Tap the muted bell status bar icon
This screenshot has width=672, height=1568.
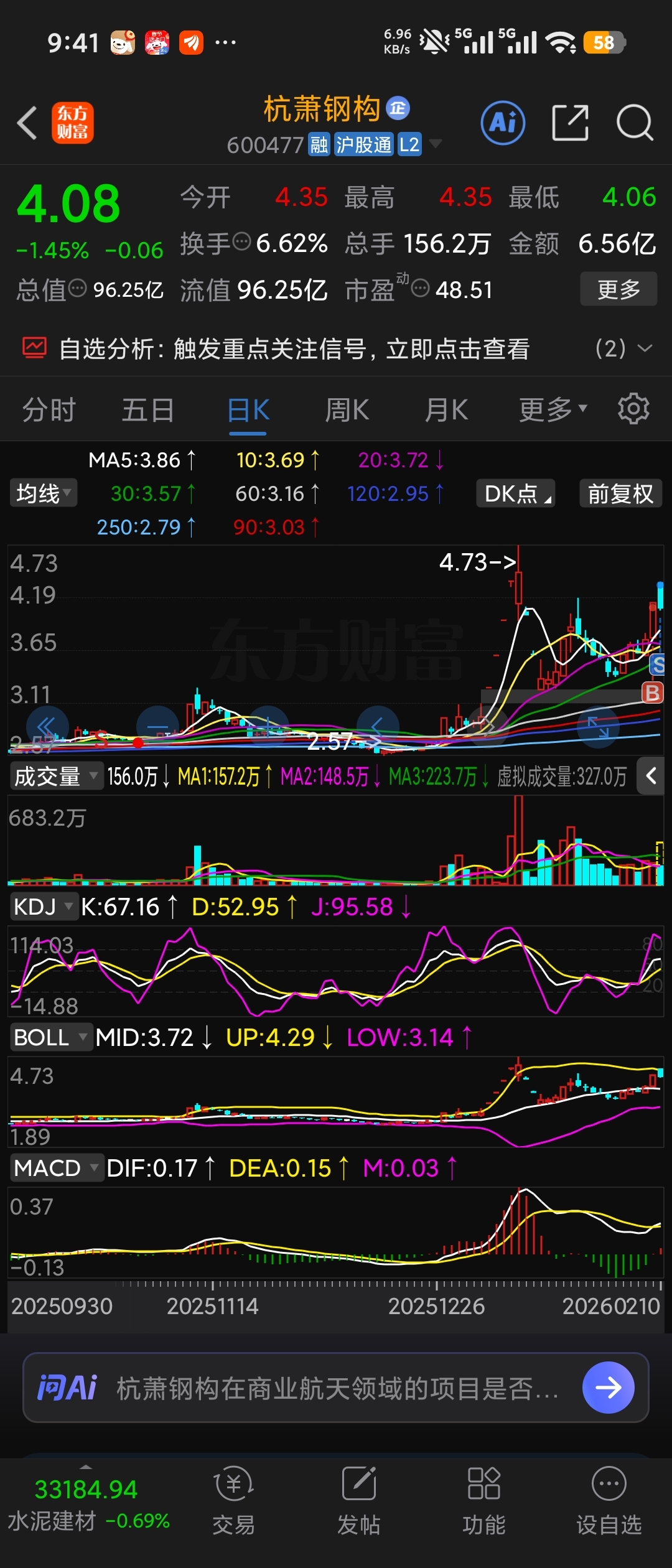point(434,42)
